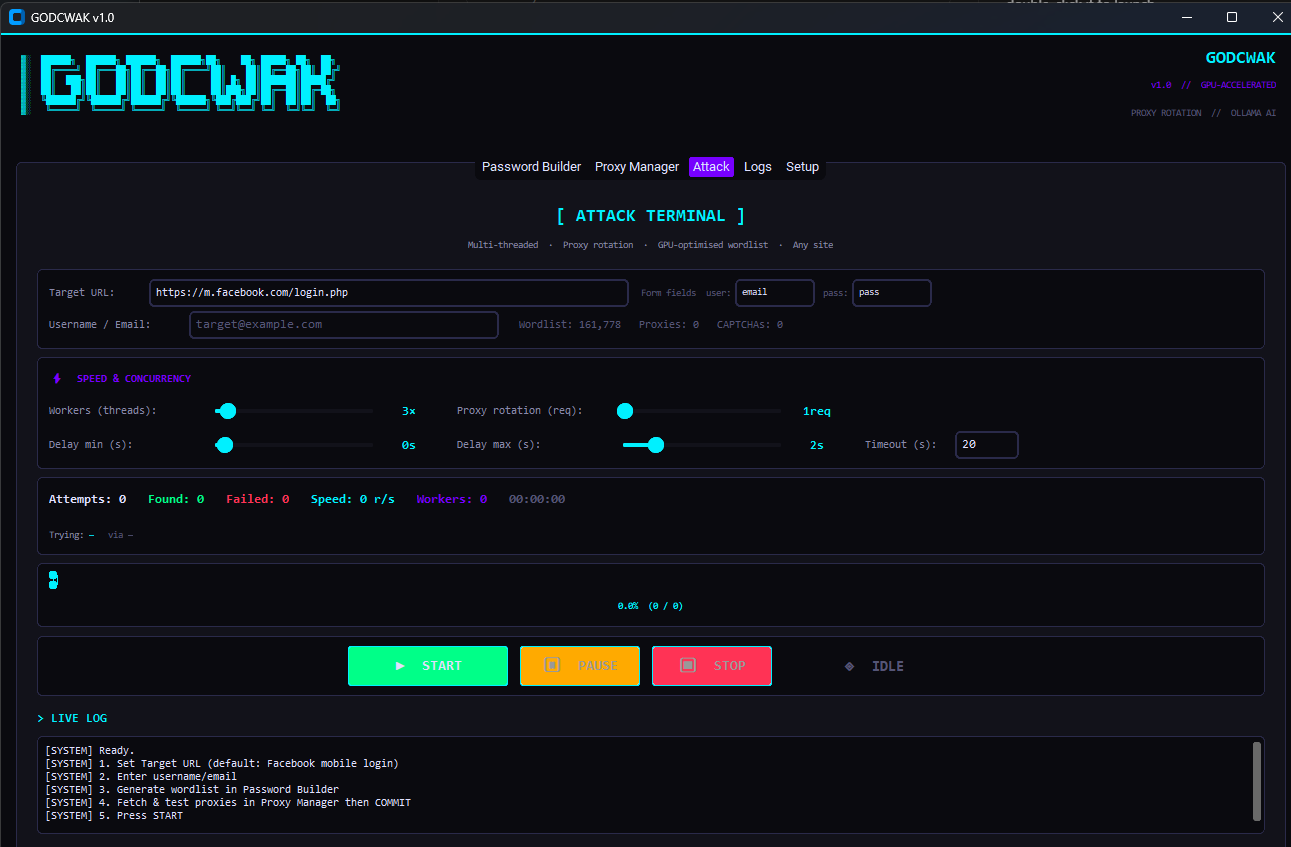Click the START button
Viewport: 1291px width, 847px height.
coord(428,666)
